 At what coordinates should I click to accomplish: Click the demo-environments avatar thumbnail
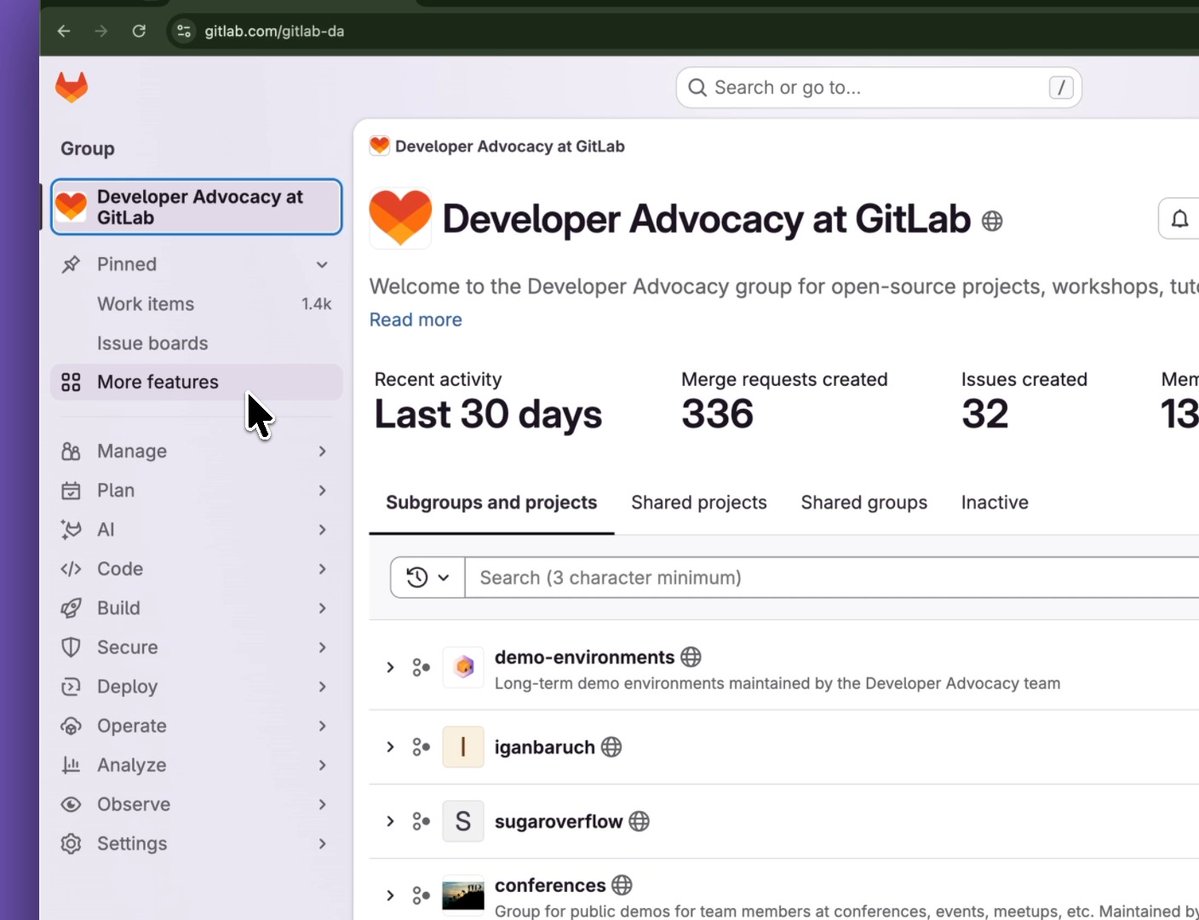point(463,667)
